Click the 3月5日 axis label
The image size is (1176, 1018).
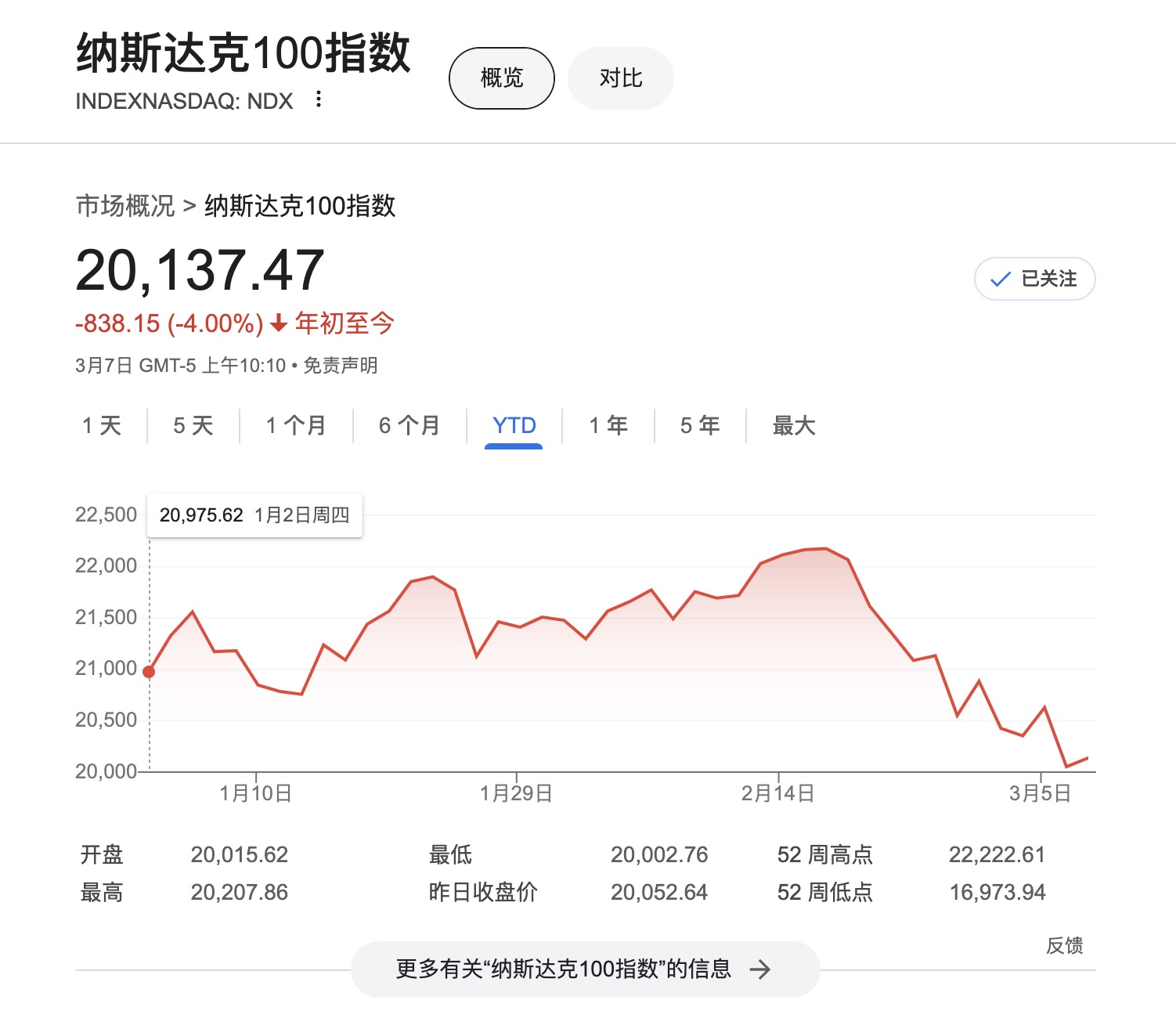pos(1040,793)
